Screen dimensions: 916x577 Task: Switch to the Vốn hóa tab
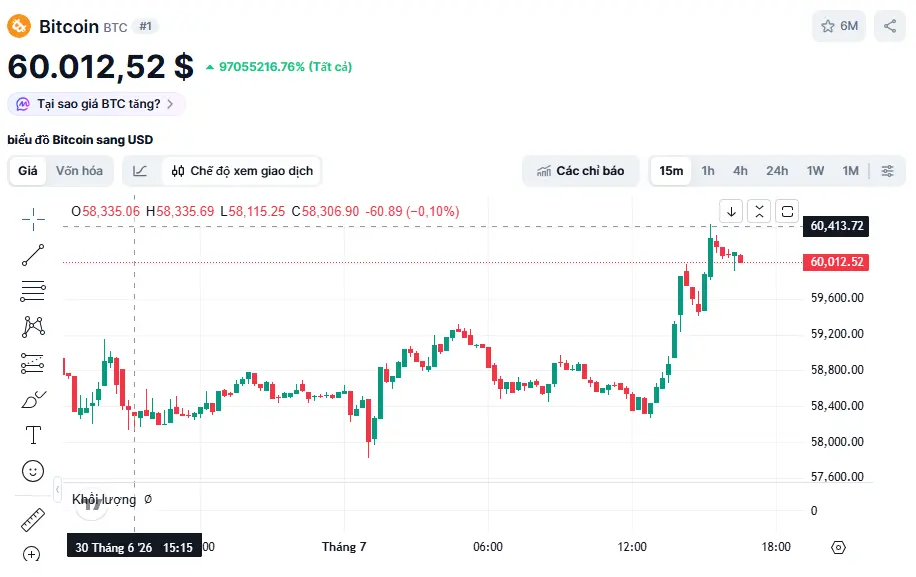click(79, 171)
